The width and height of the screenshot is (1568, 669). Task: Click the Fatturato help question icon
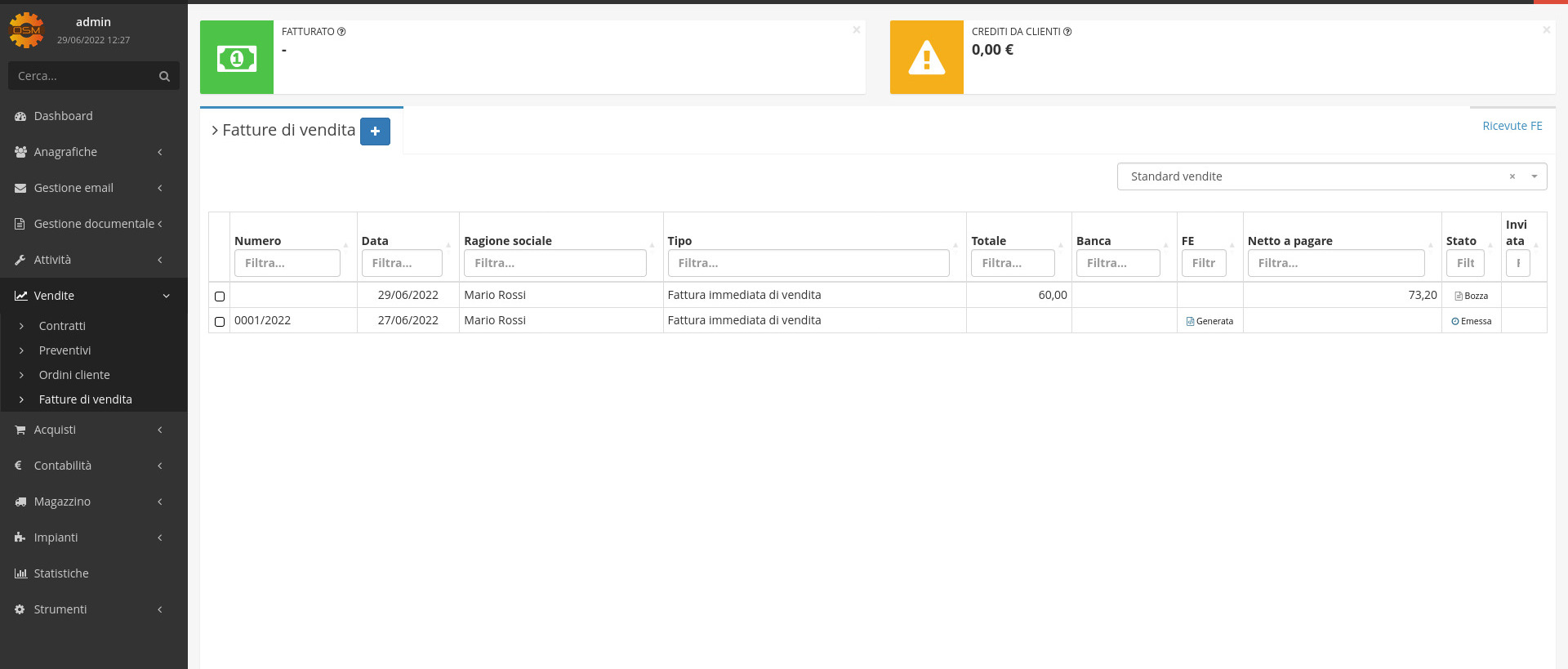click(x=341, y=32)
